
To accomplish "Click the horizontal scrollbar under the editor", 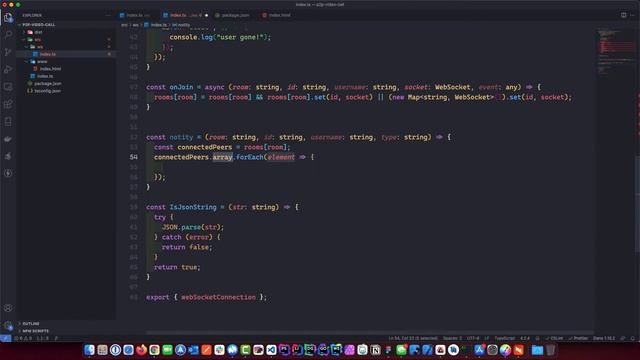I will (369, 333).
